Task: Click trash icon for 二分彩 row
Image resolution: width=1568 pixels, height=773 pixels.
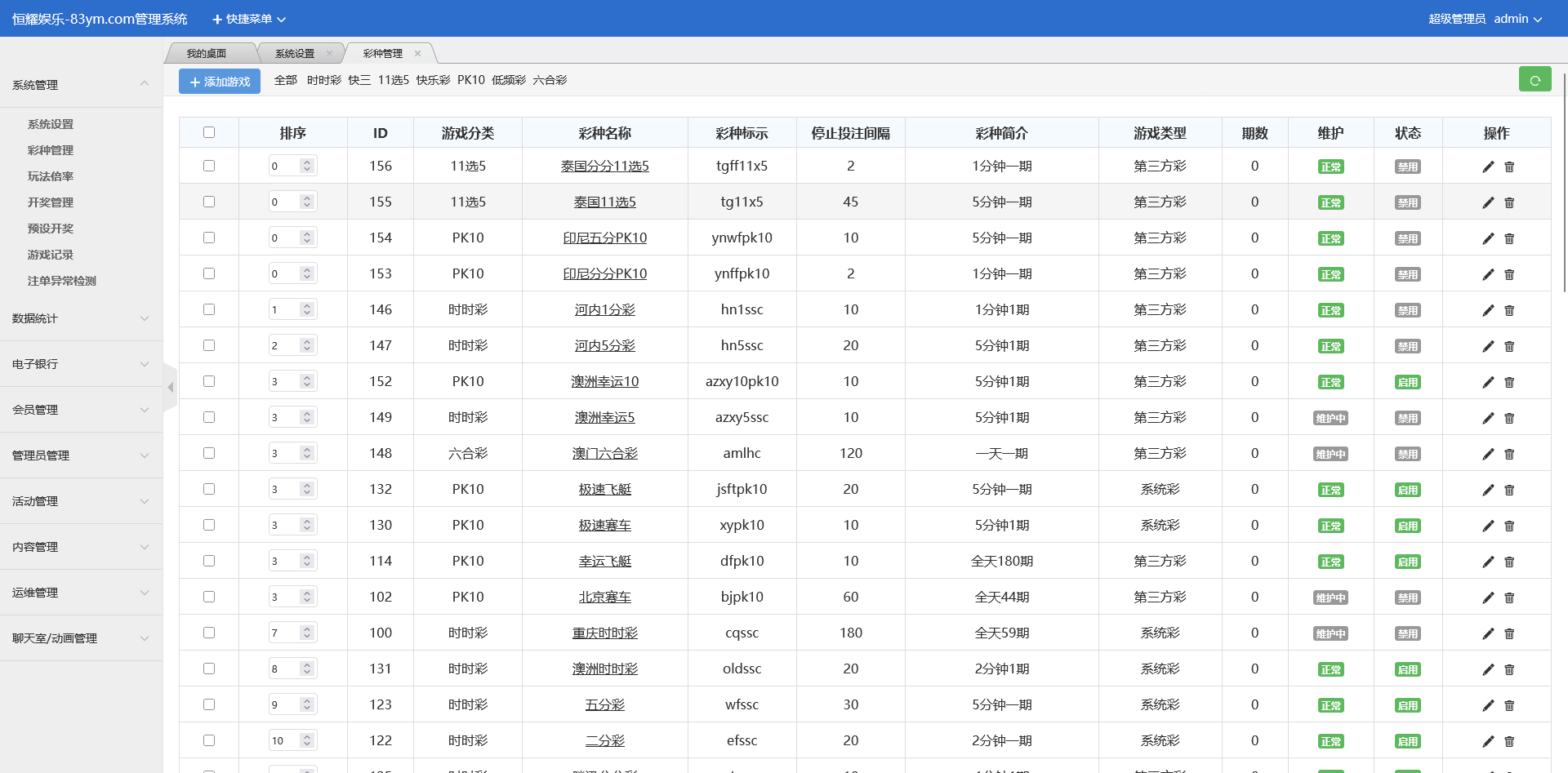Action: (x=1509, y=741)
